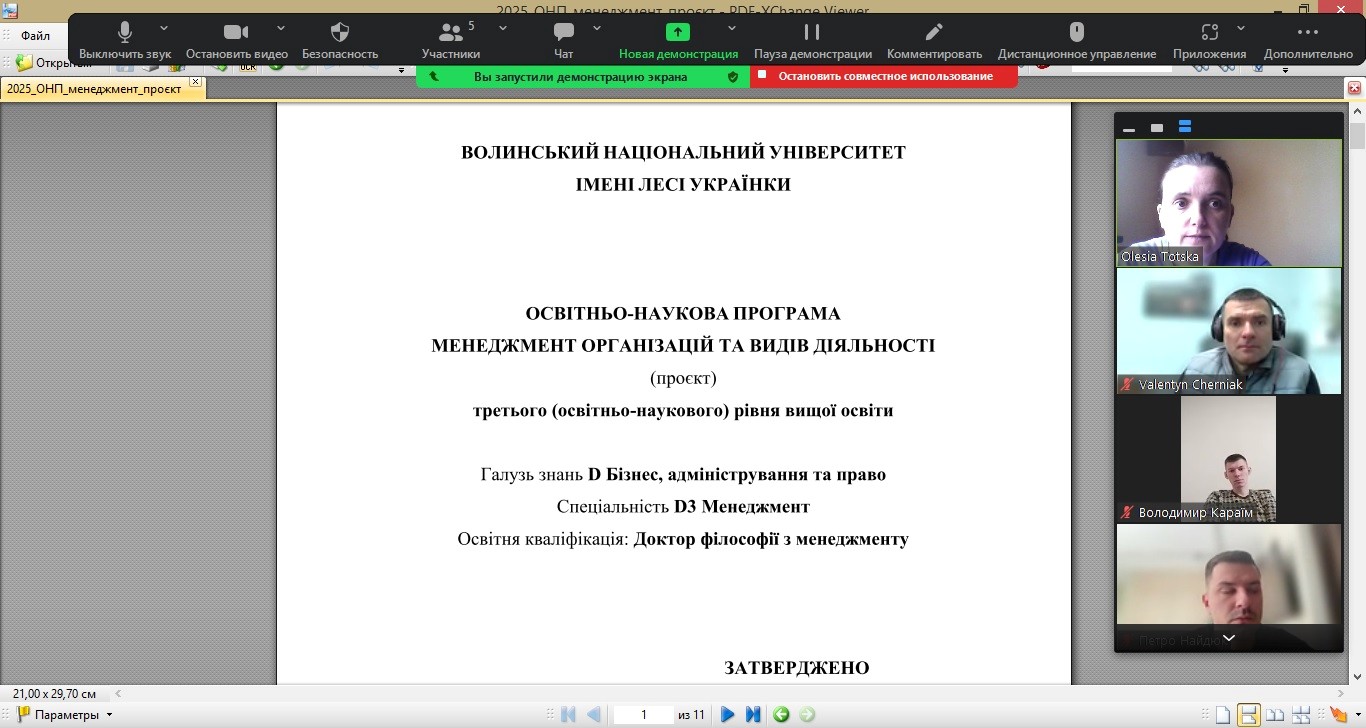1366x728 pixels.
Task: Collapse participant videos using the chevron
Action: pos(1228,638)
